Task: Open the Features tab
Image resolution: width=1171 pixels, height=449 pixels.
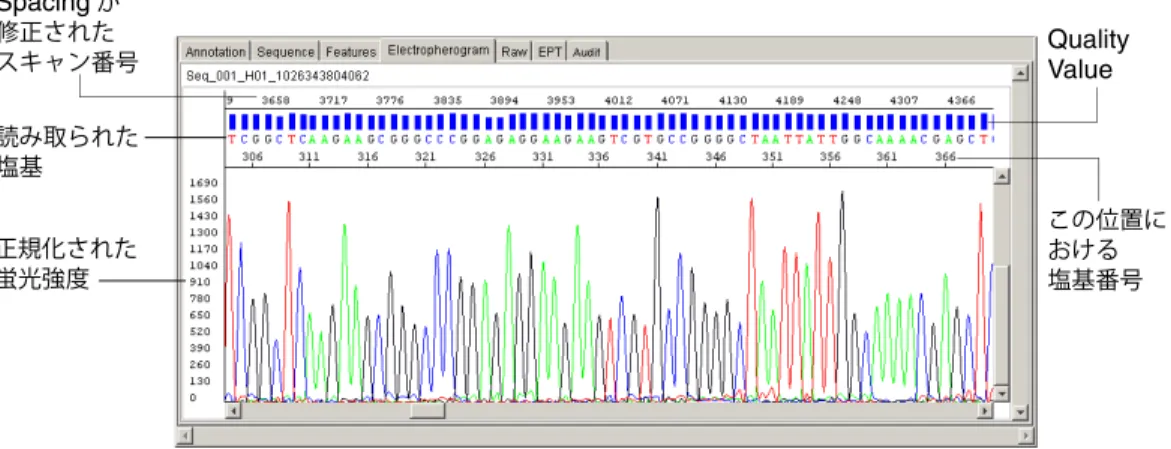Action: click(x=350, y=52)
